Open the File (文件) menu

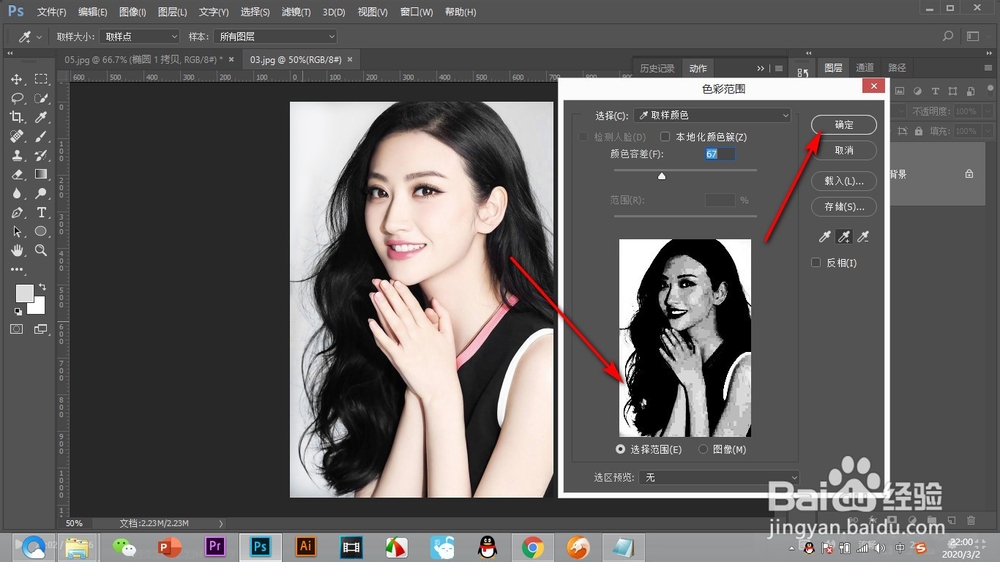point(51,12)
